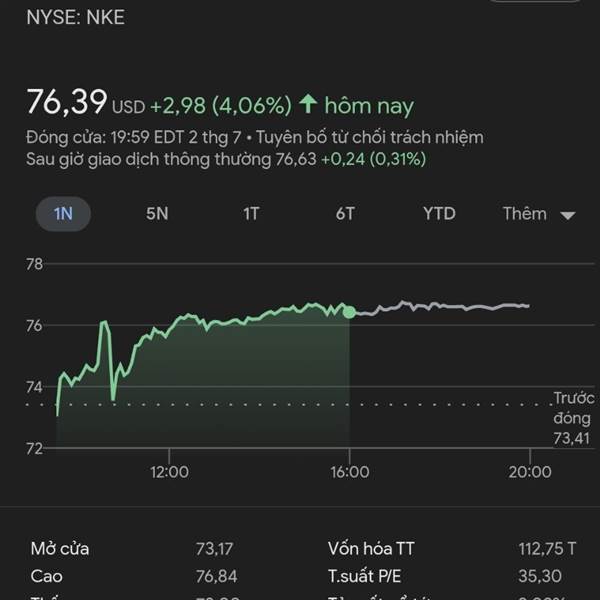Click the Trước đóng 73,41 label
The image size is (600, 600).
point(573,418)
